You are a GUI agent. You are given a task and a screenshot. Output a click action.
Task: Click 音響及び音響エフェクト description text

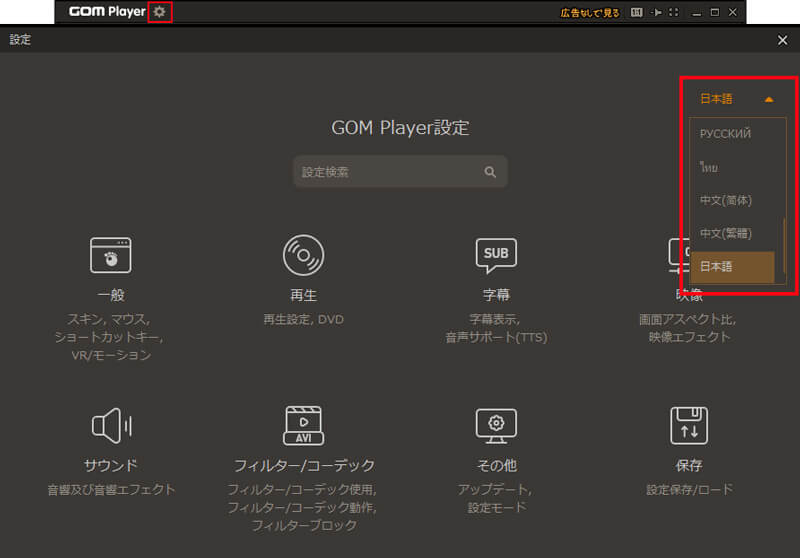[x=111, y=490]
